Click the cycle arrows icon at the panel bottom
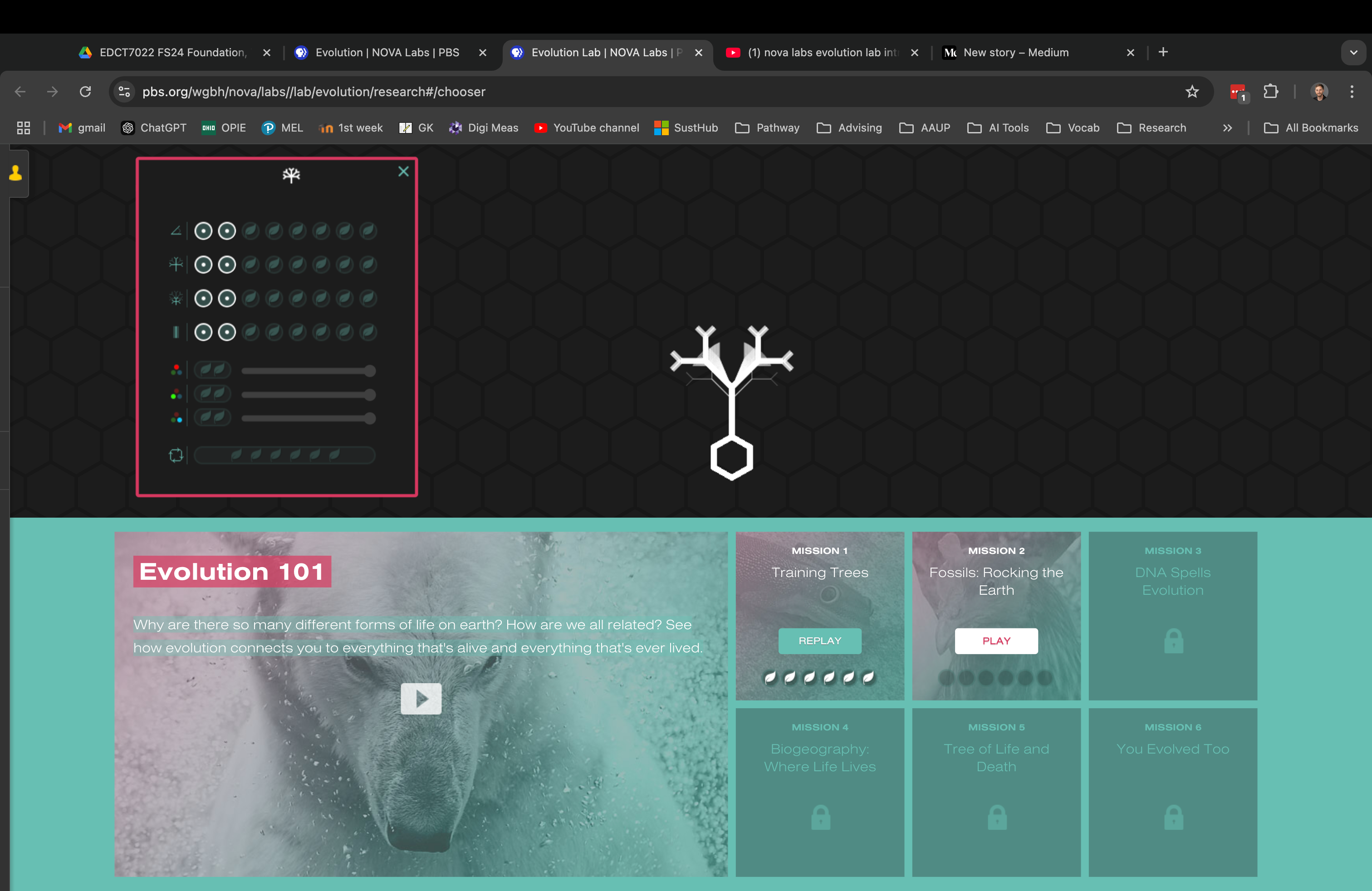Viewport: 1372px width, 891px height. tap(176, 455)
